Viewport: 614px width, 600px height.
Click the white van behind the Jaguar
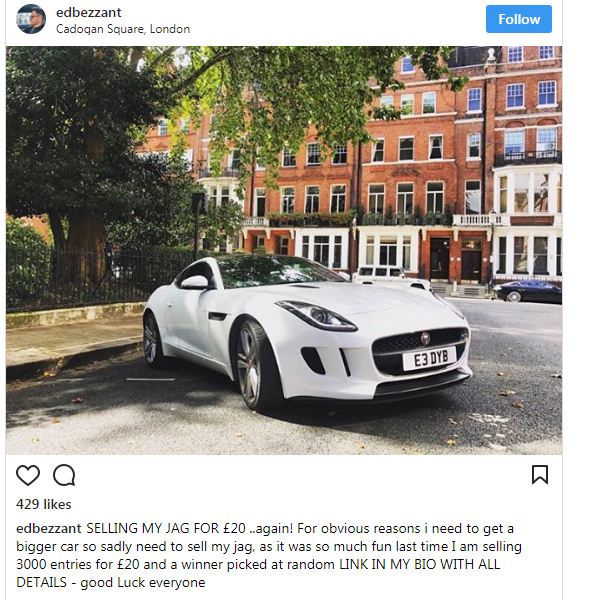pyautogui.click(x=390, y=277)
